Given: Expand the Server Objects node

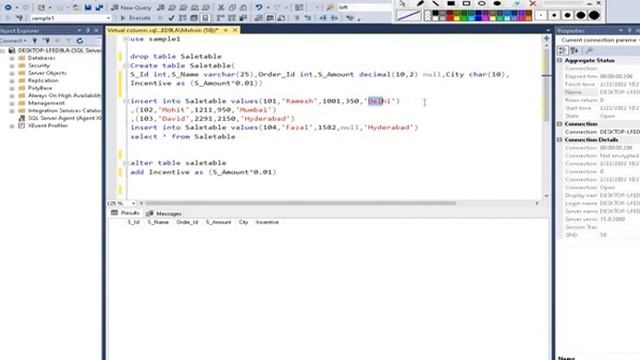Looking at the screenshot, I should tap(12, 73).
